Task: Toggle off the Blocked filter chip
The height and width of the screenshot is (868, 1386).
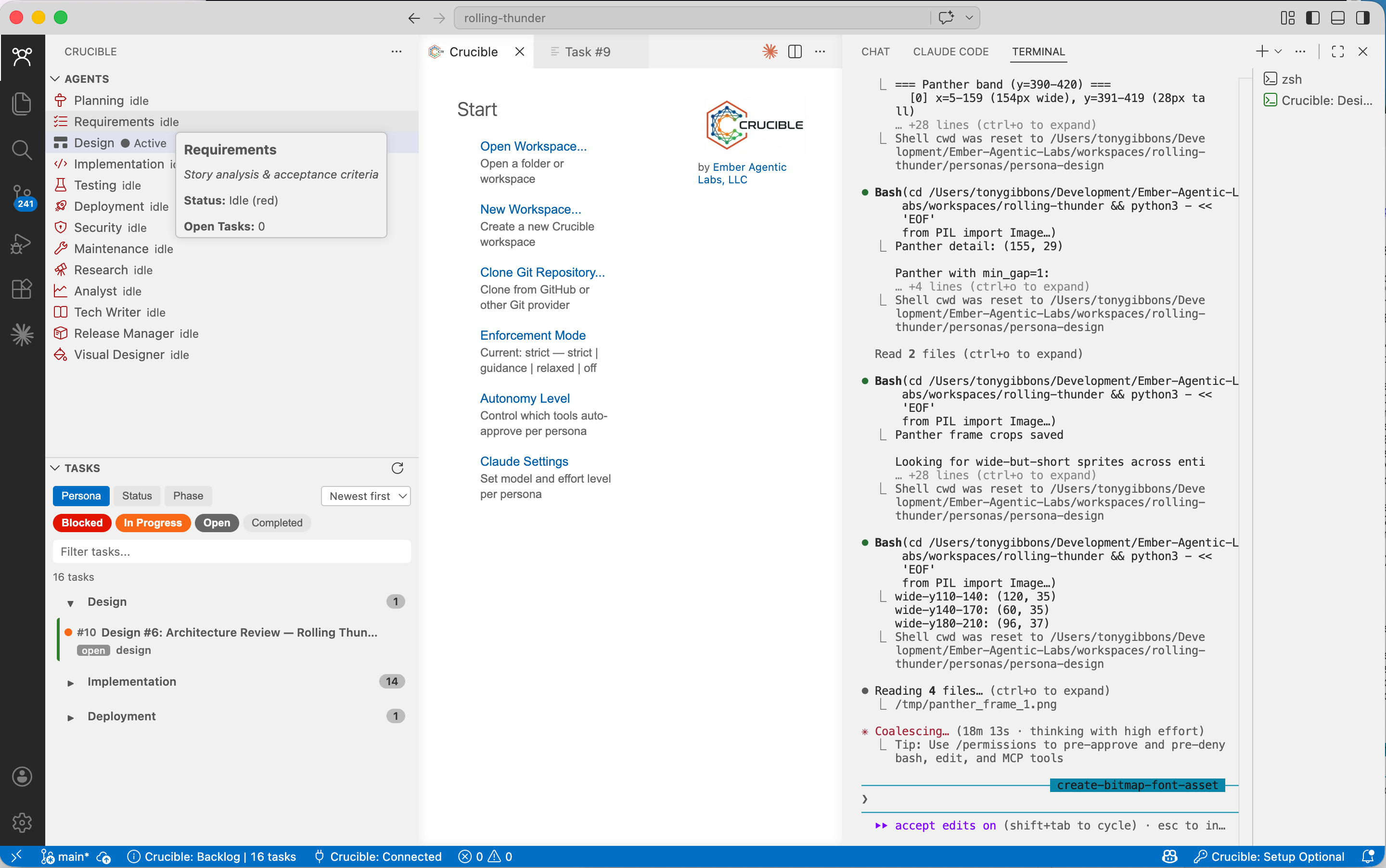Action: coord(81,523)
